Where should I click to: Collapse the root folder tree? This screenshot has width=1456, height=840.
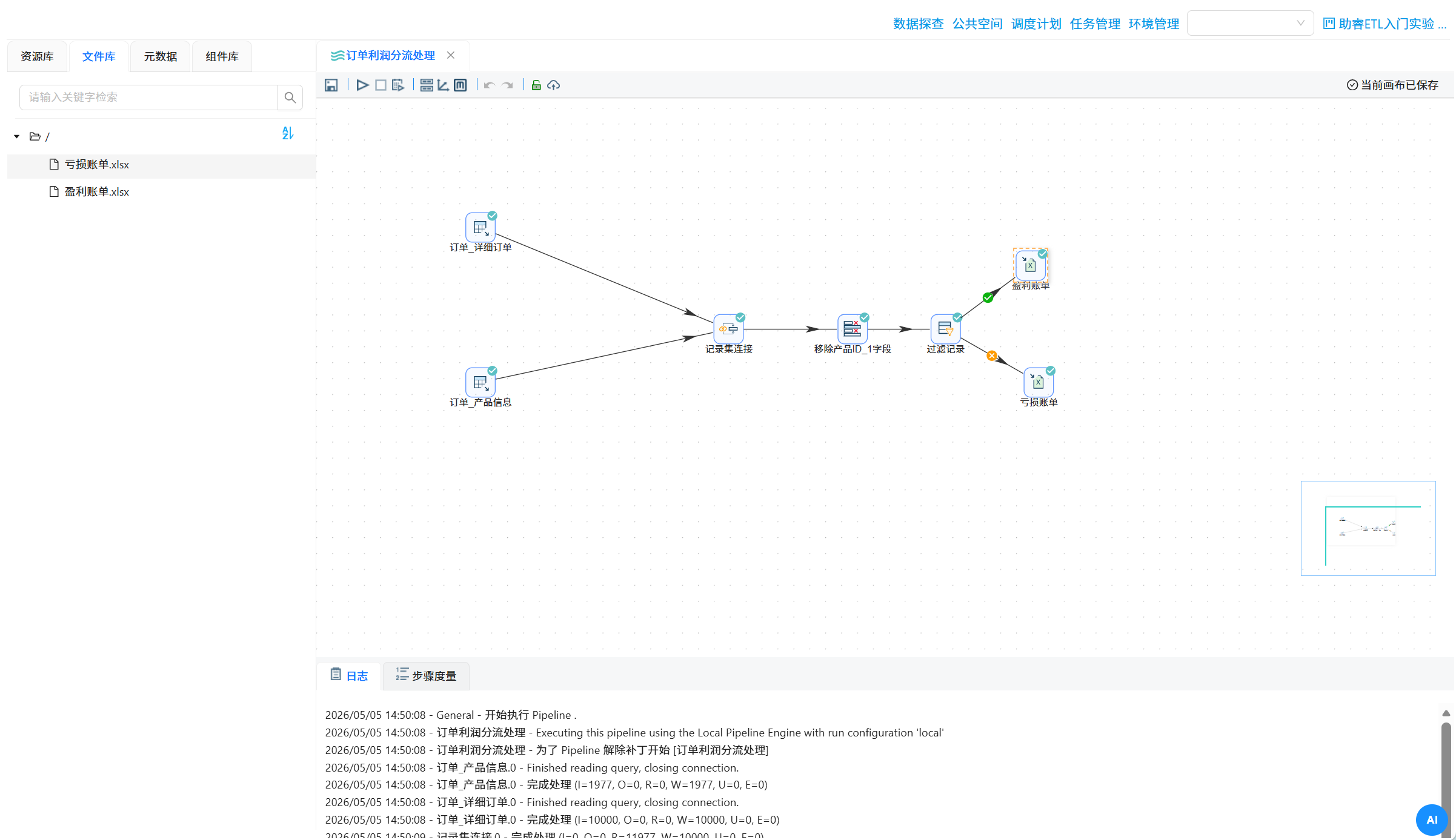17,137
